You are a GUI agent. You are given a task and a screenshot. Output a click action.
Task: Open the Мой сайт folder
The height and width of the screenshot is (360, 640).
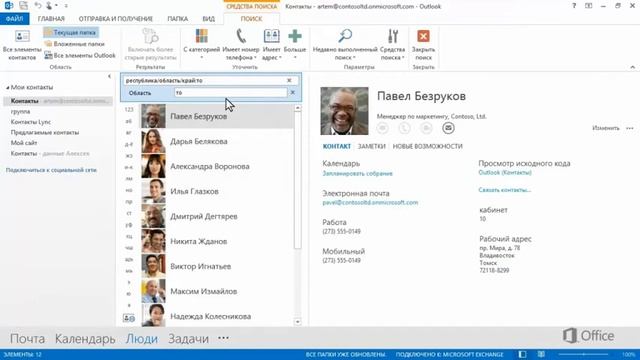coord(24,143)
